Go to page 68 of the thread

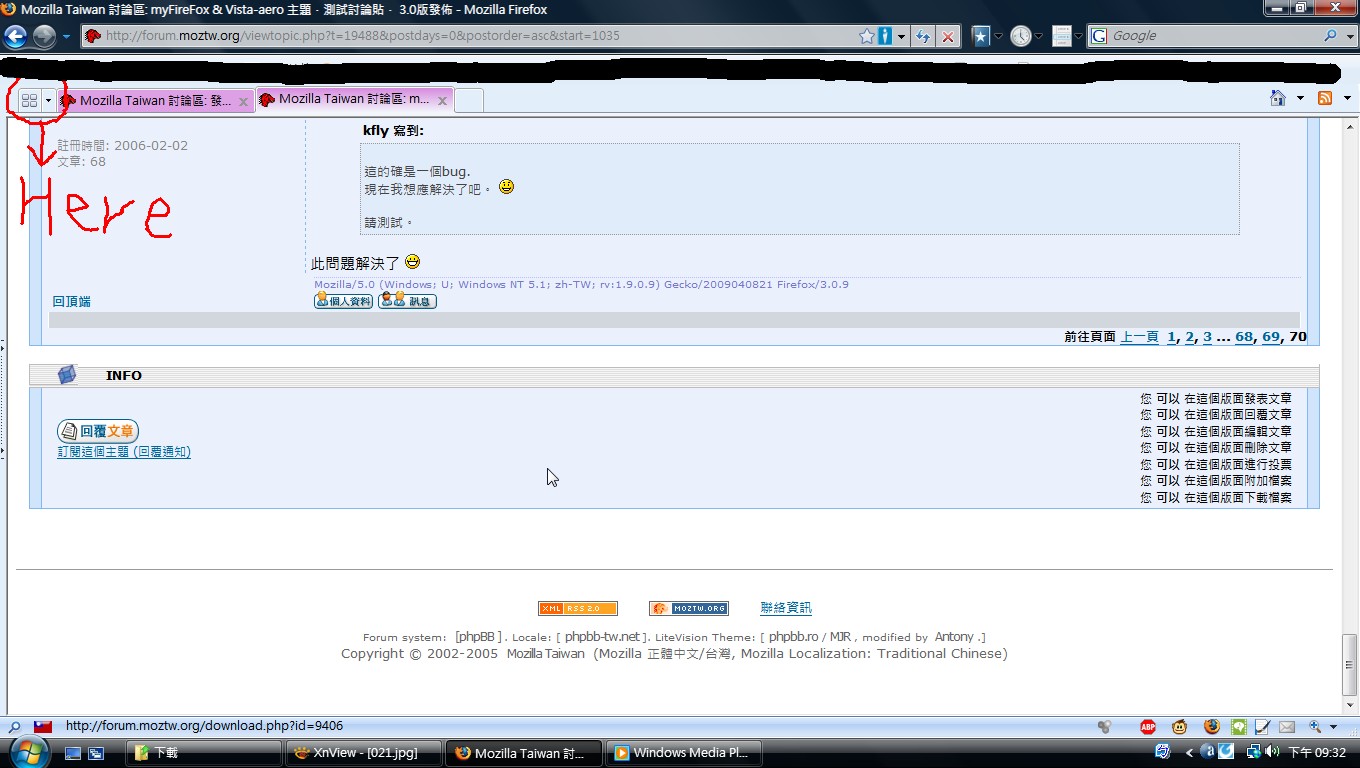pos(1244,337)
